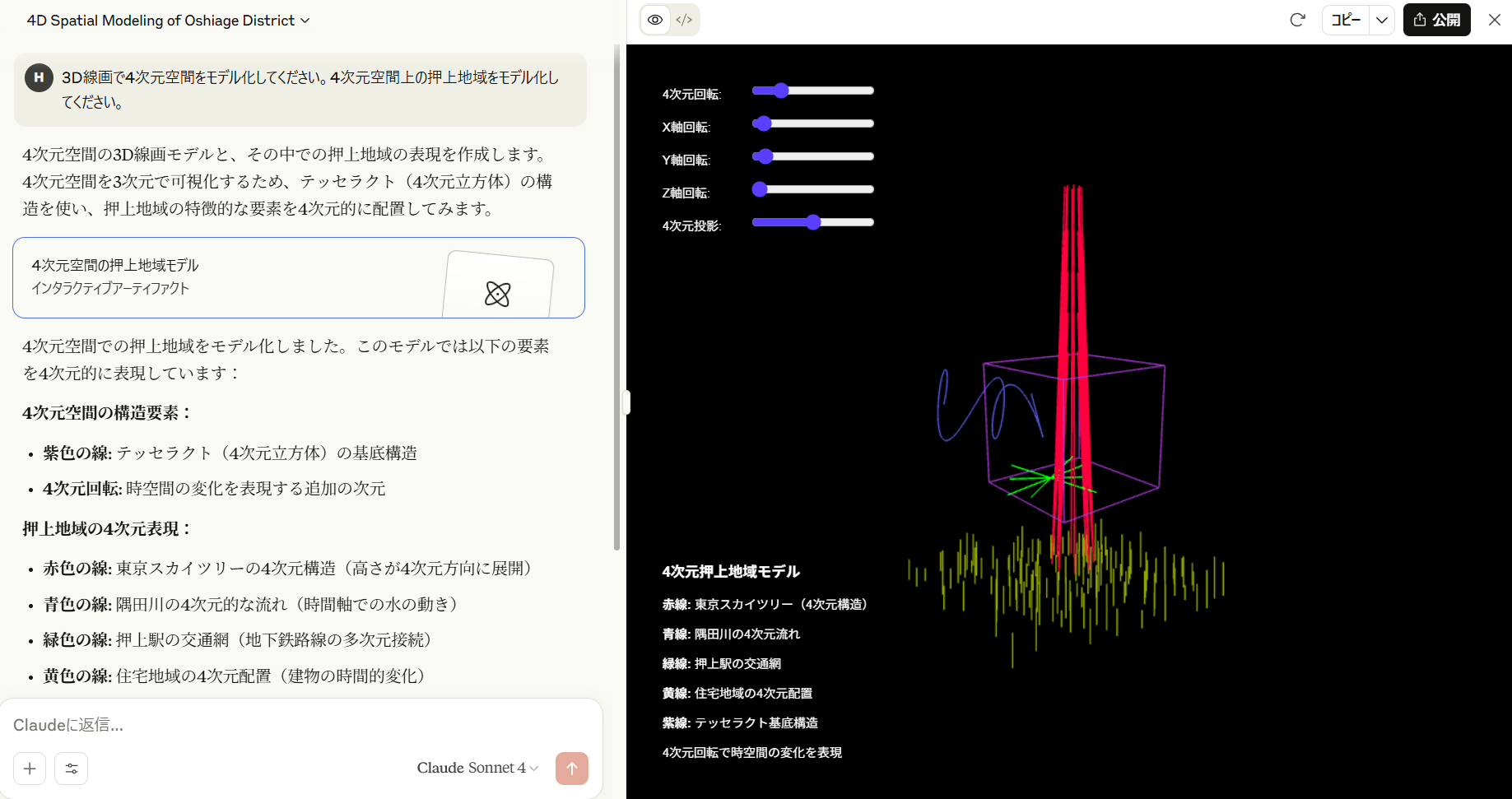This screenshot has height=799, width=1512.
Task: Click the 4次元回転 slider
Action: (x=812, y=91)
